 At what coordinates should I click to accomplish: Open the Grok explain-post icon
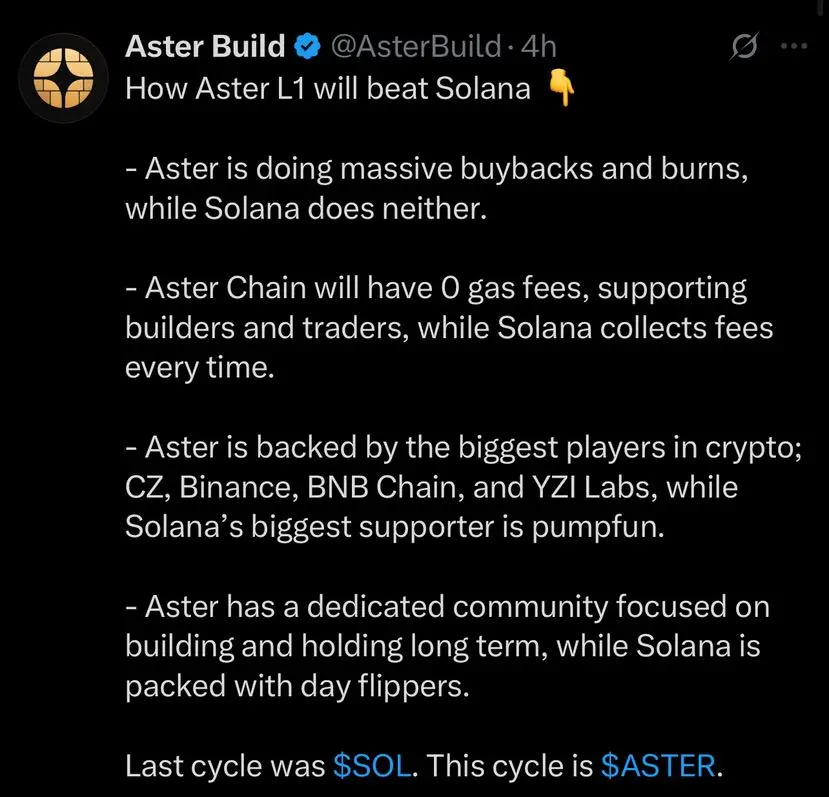click(745, 47)
